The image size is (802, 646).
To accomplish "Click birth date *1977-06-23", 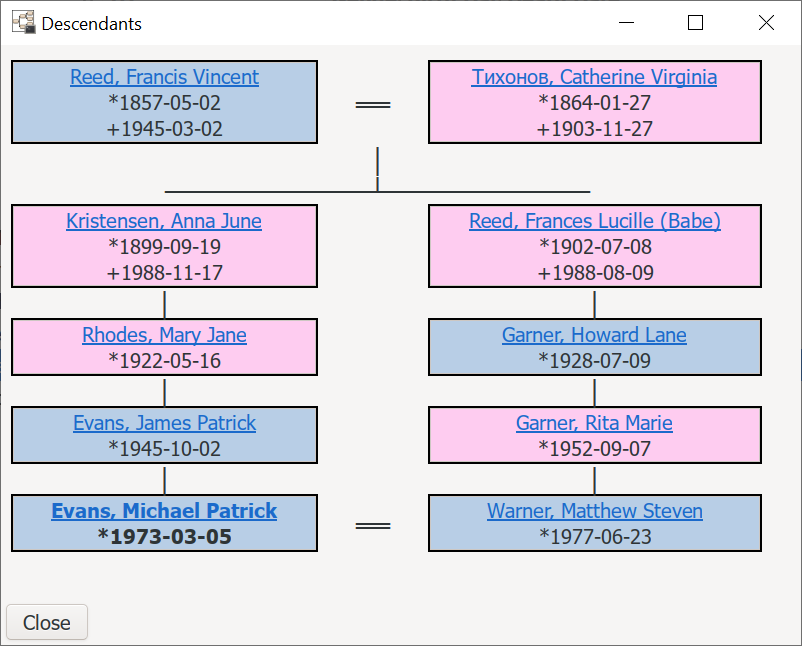I will (595, 538).
